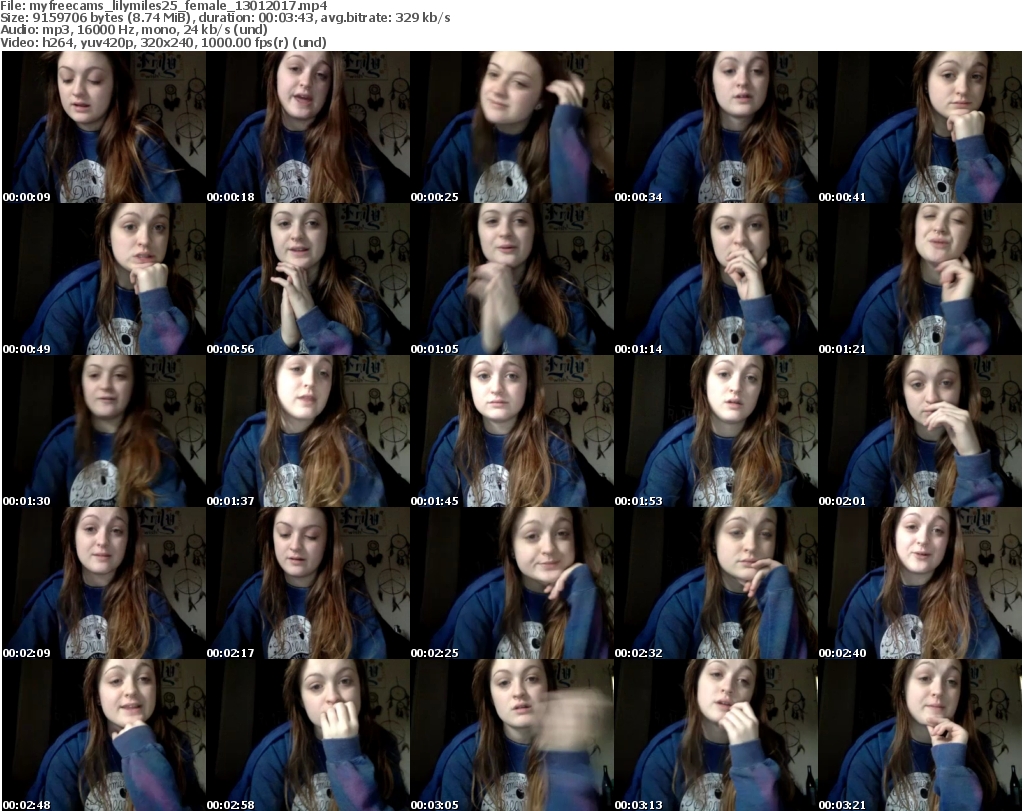Open the frame at timestamp 00:00:25
Image resolution: width=1024 pixels, height=811 pixels.
[511, 127]
